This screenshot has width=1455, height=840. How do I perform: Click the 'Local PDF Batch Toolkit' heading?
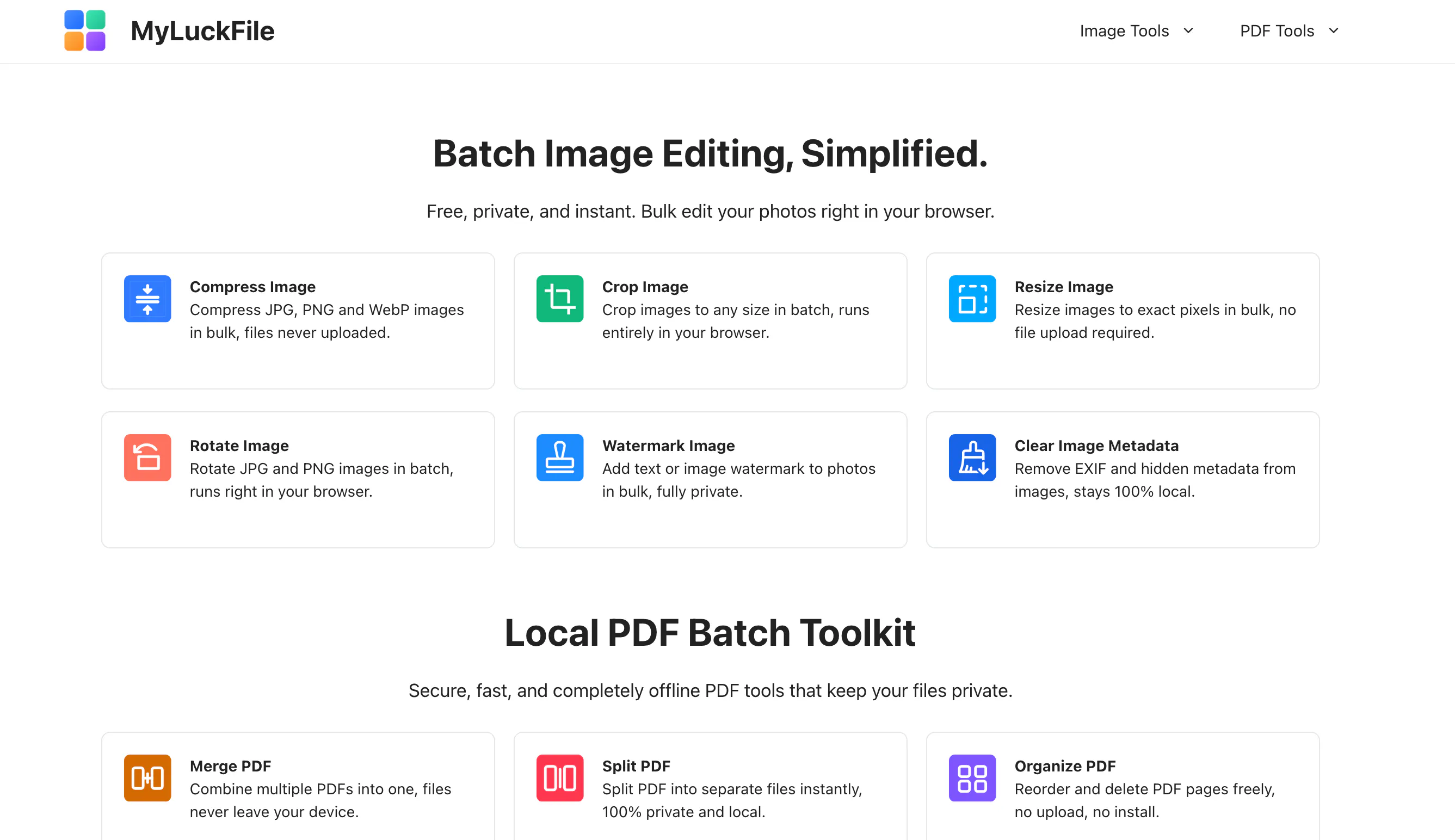tap(710, 633)
